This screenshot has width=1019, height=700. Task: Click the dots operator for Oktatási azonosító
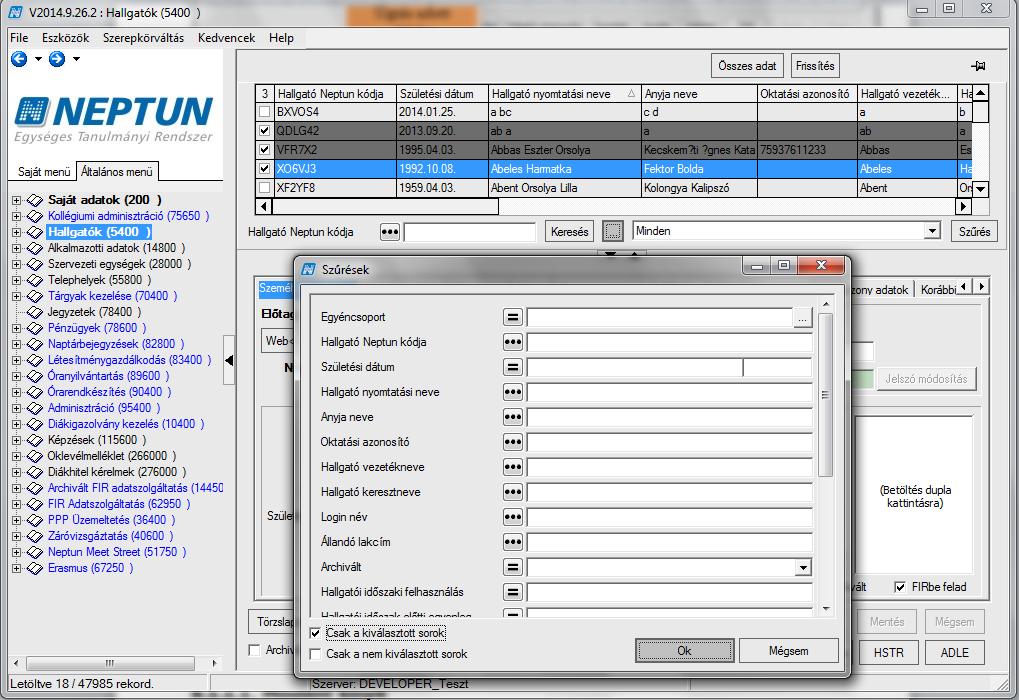click(x=513, y=442)
